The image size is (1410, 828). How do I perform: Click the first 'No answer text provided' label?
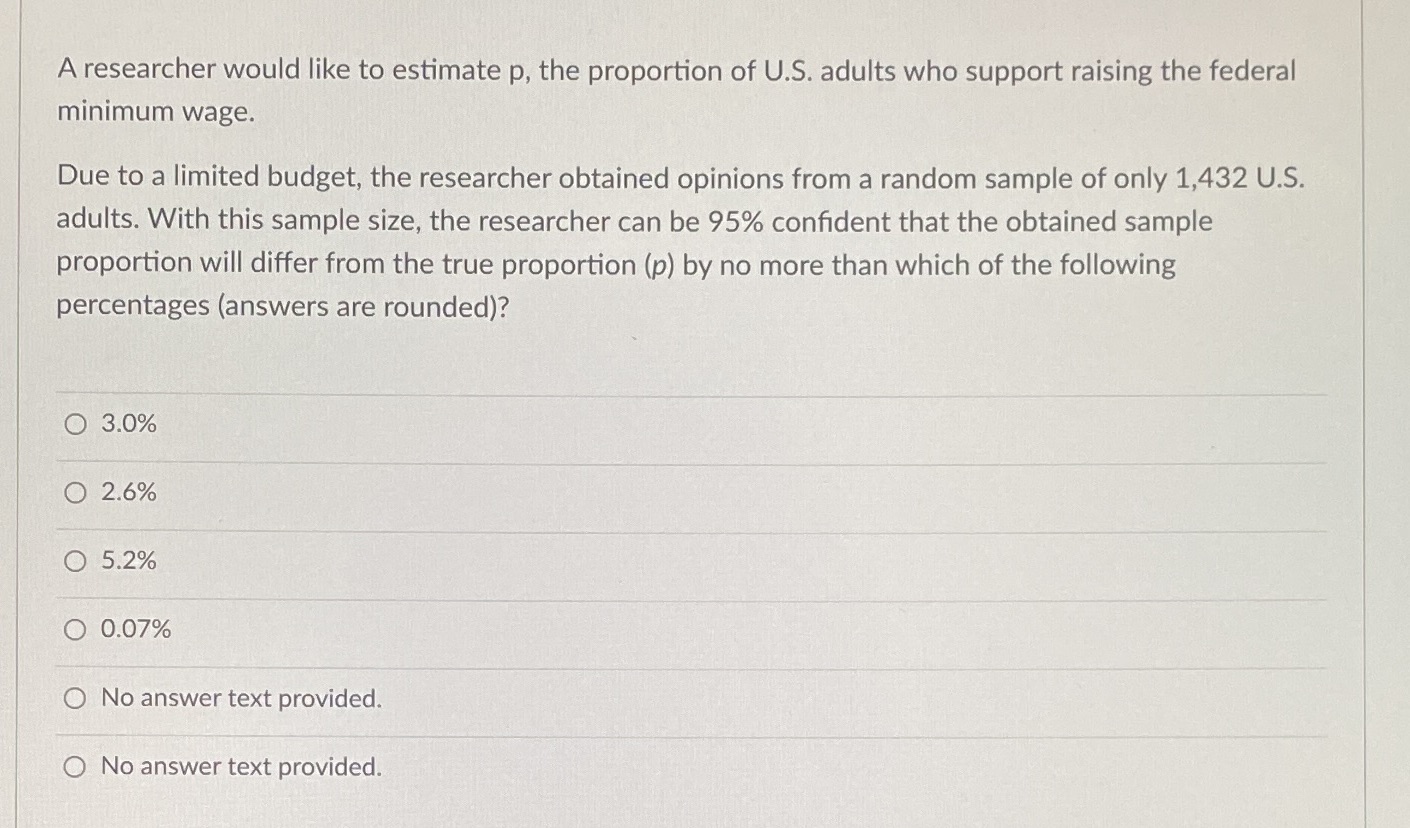click(241, 698)
